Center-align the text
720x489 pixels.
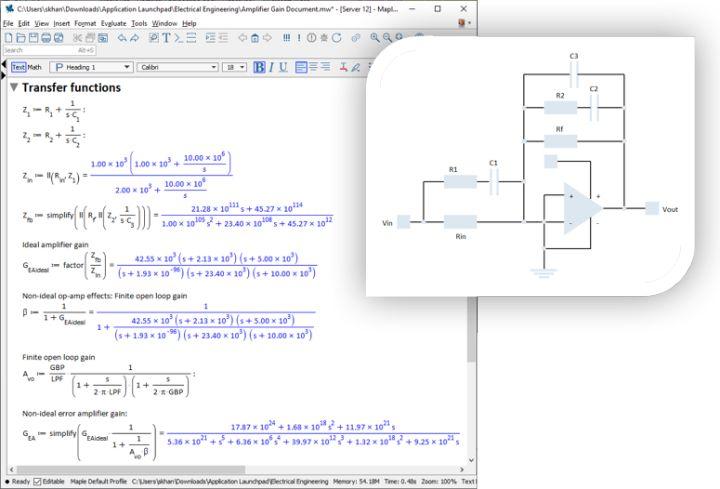point(313,67)
